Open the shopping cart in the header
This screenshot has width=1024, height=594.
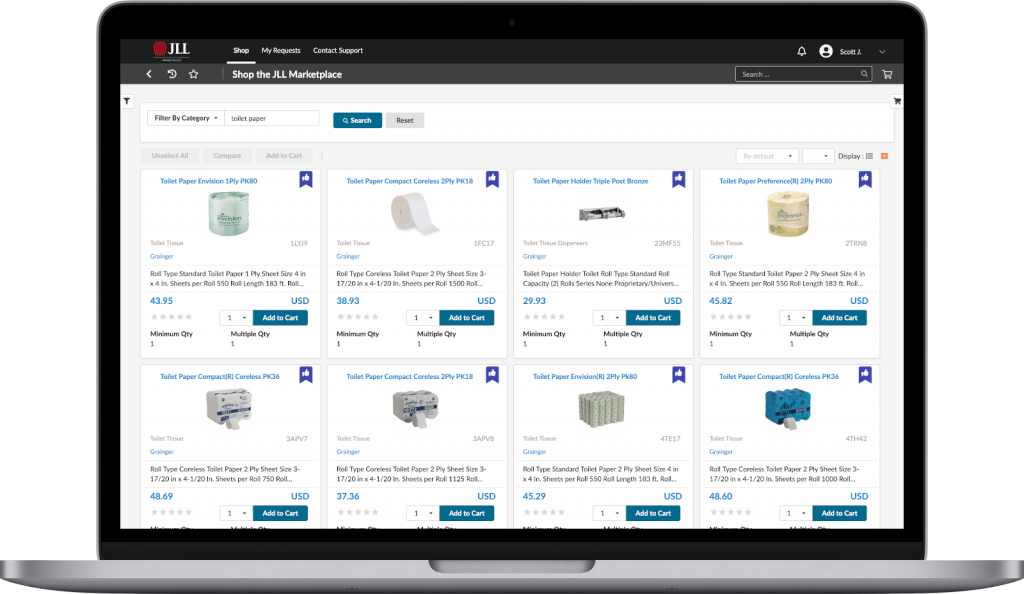(887, 74)
